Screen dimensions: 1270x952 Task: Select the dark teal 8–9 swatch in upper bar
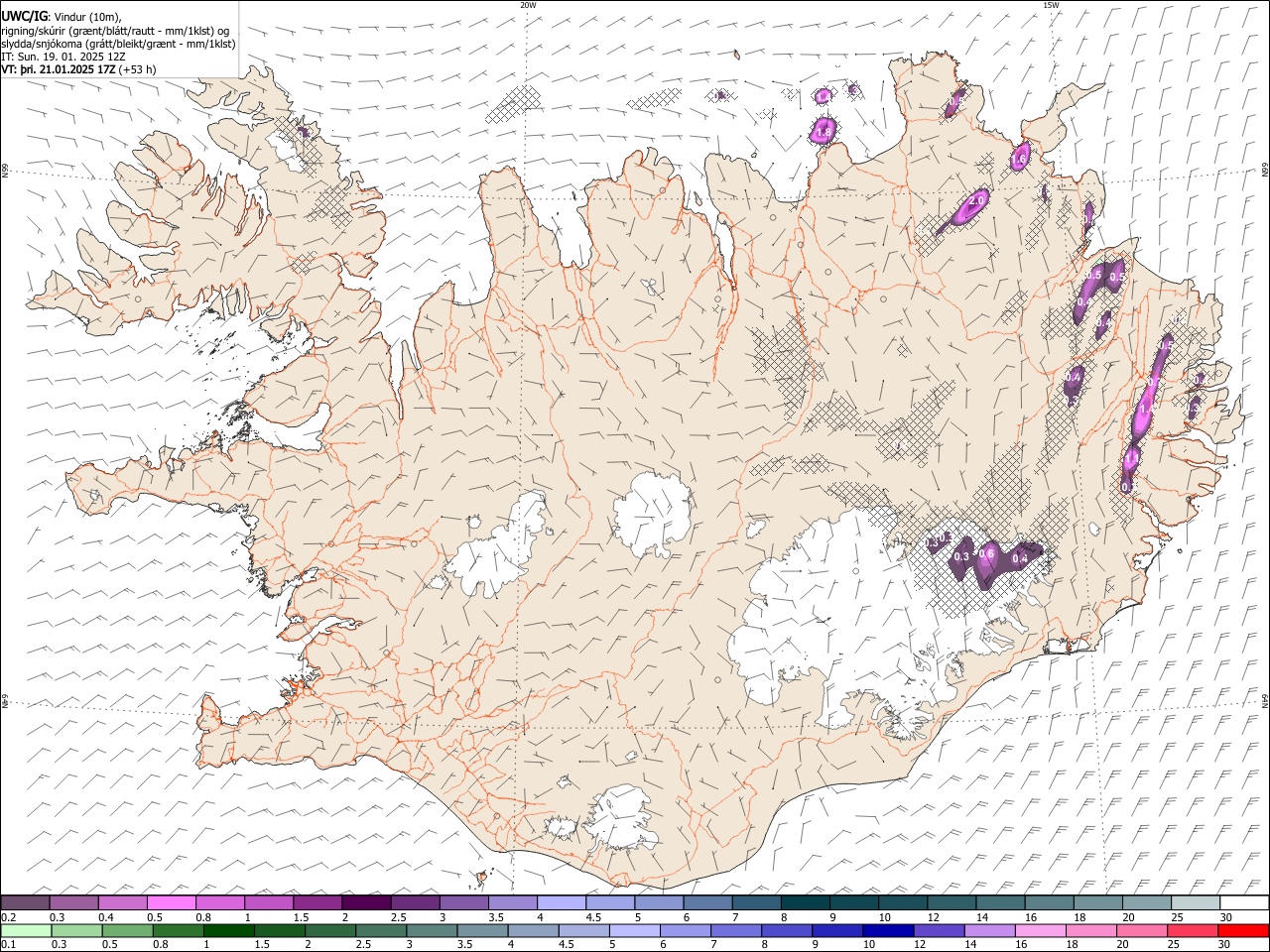pos(805,902)
